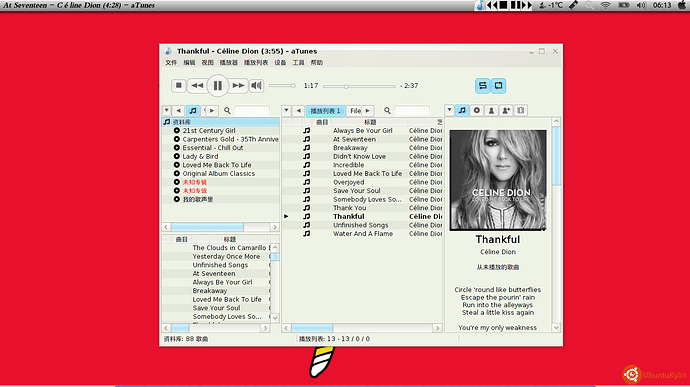690x387 pixels.
Task: Focus the navigator search field
Action: pyautogui.click(x=252, y=111)
